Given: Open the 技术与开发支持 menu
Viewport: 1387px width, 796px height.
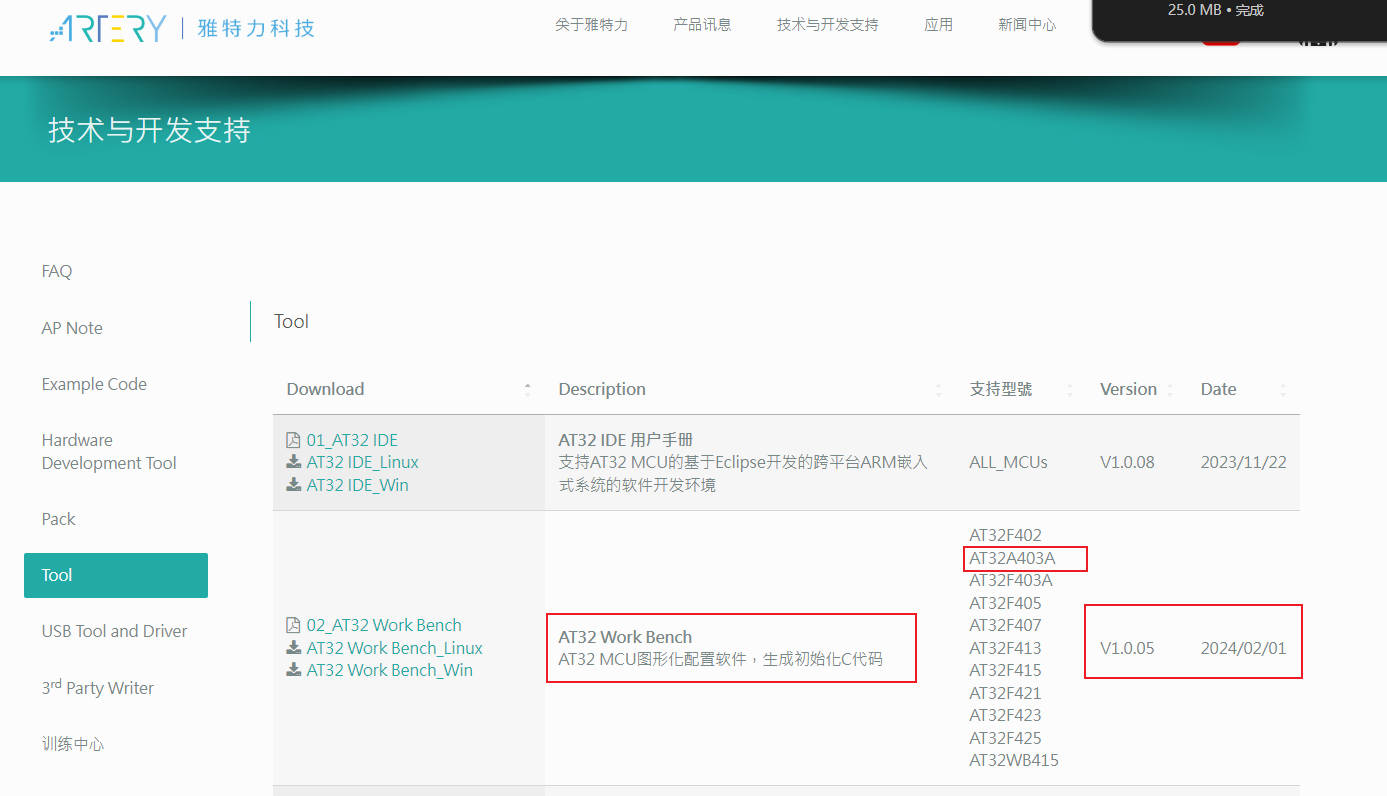Looking at the screenshot, I should [x=827, y=25].
